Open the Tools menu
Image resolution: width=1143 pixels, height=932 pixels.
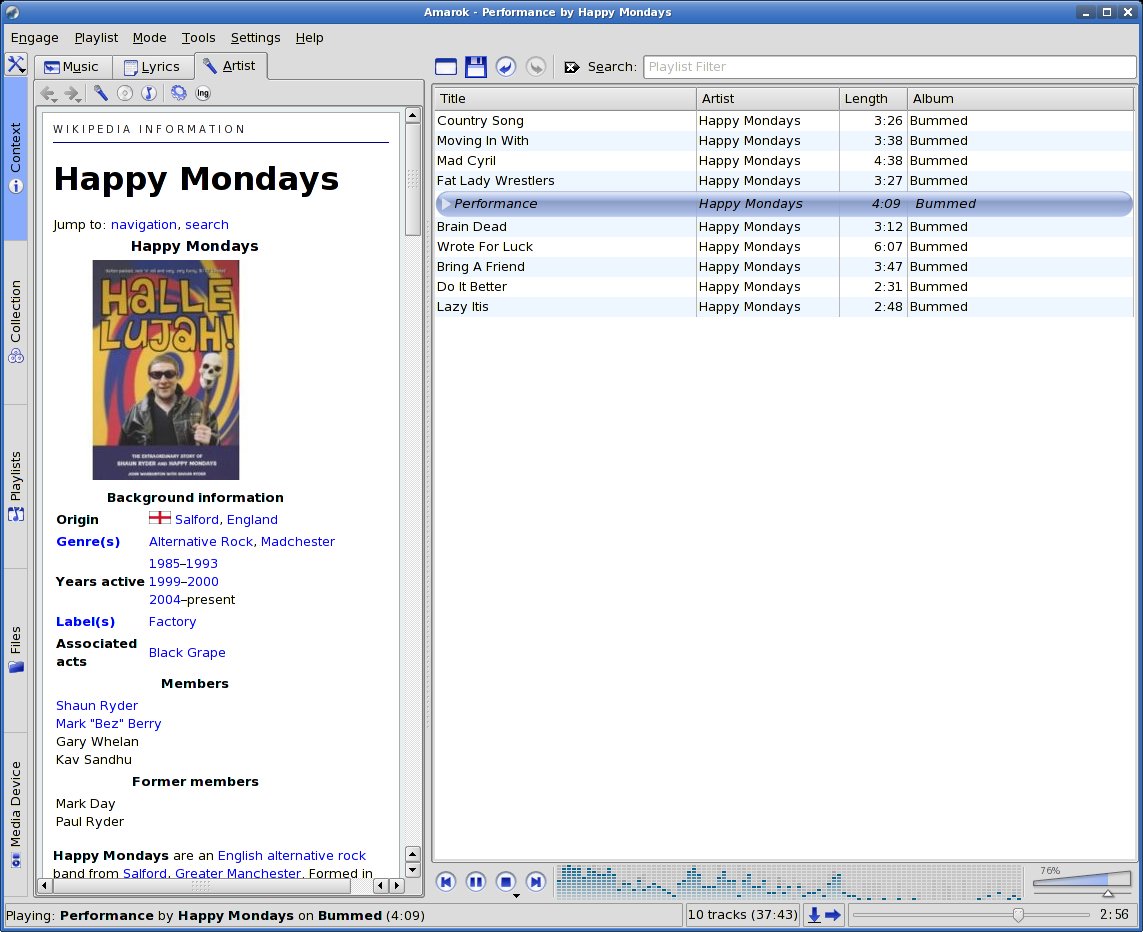pyautogui.click(x=198, y=38)
